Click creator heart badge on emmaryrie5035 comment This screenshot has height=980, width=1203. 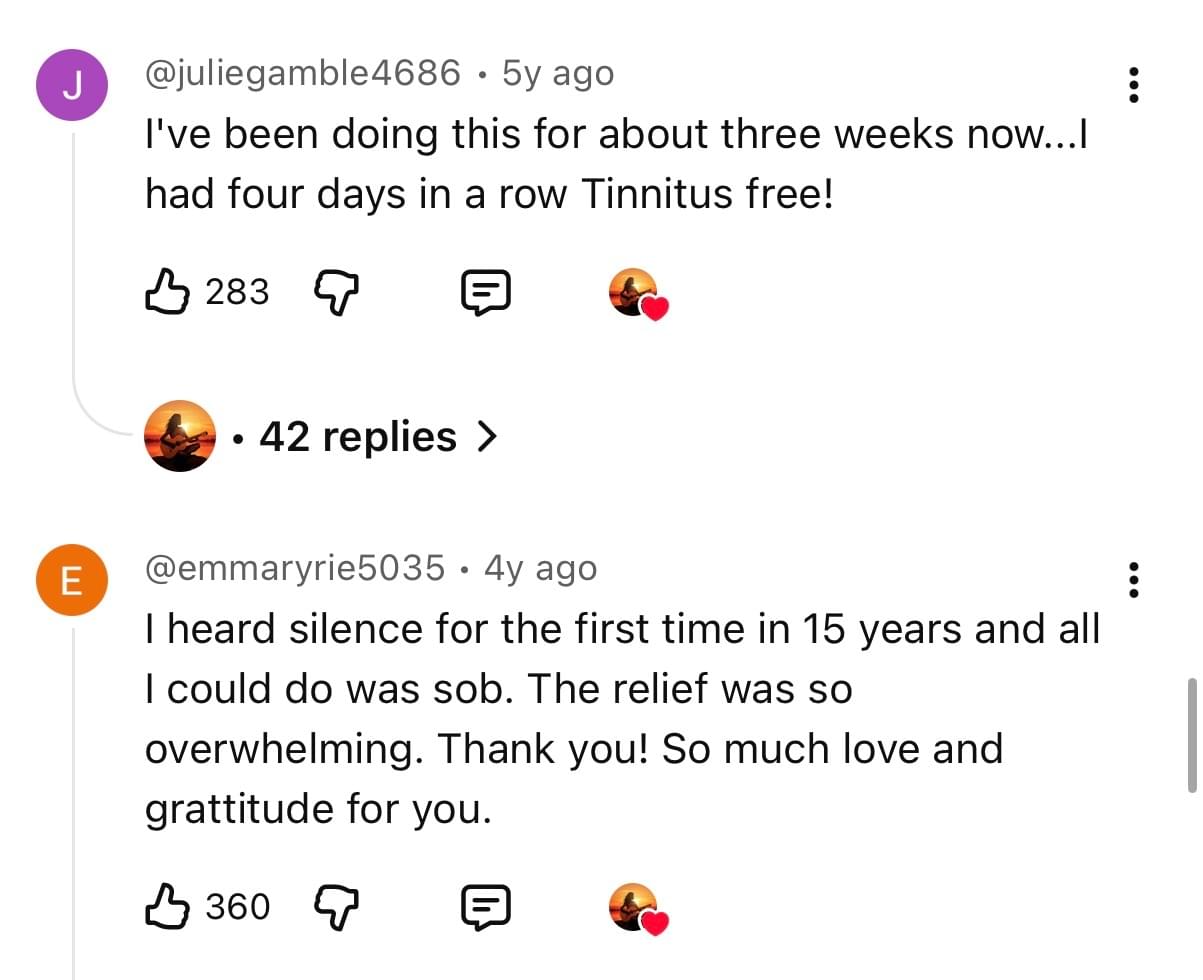pos(636,908)
